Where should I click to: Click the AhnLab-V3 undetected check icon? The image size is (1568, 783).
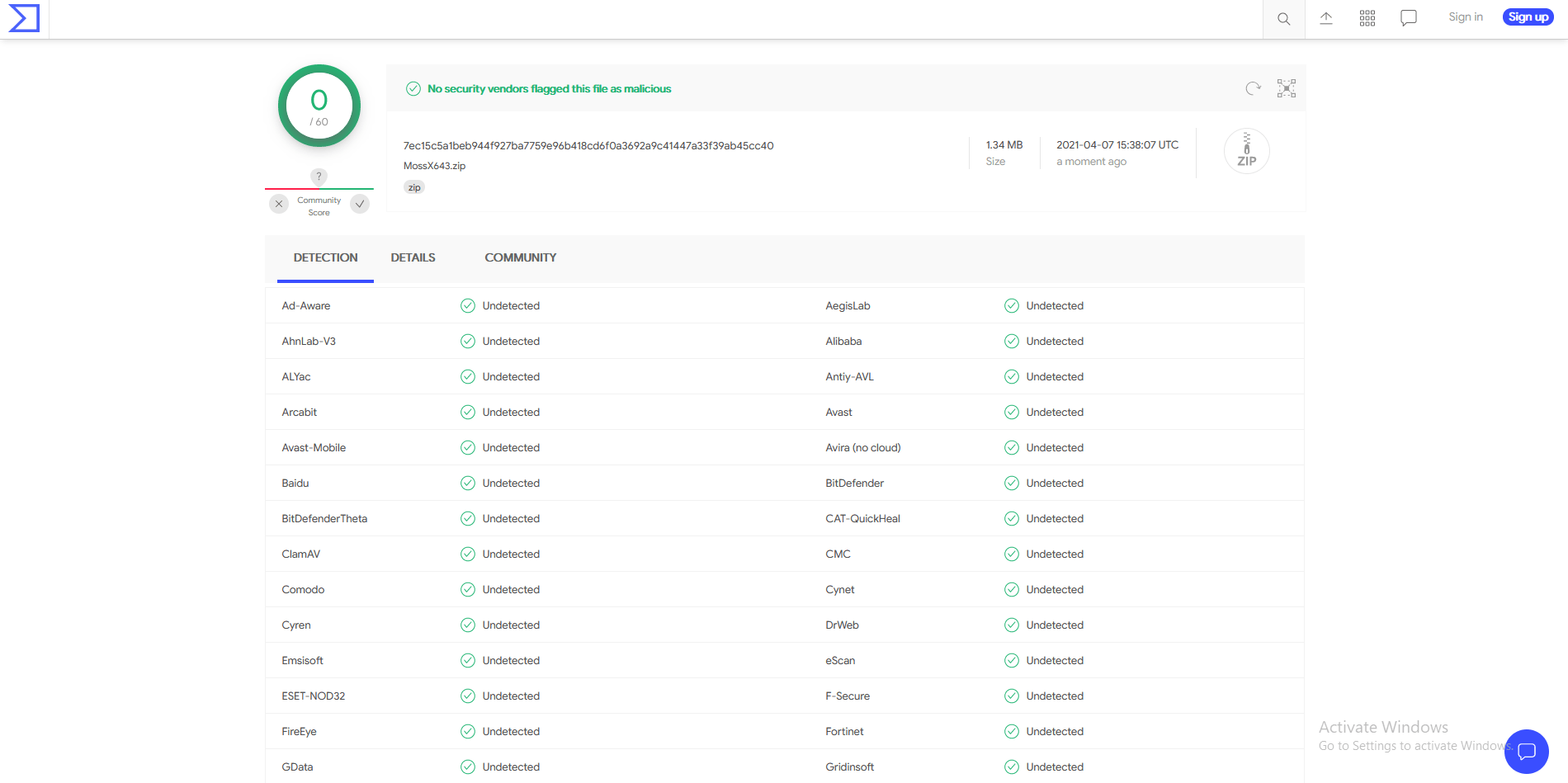click(468, 342)
